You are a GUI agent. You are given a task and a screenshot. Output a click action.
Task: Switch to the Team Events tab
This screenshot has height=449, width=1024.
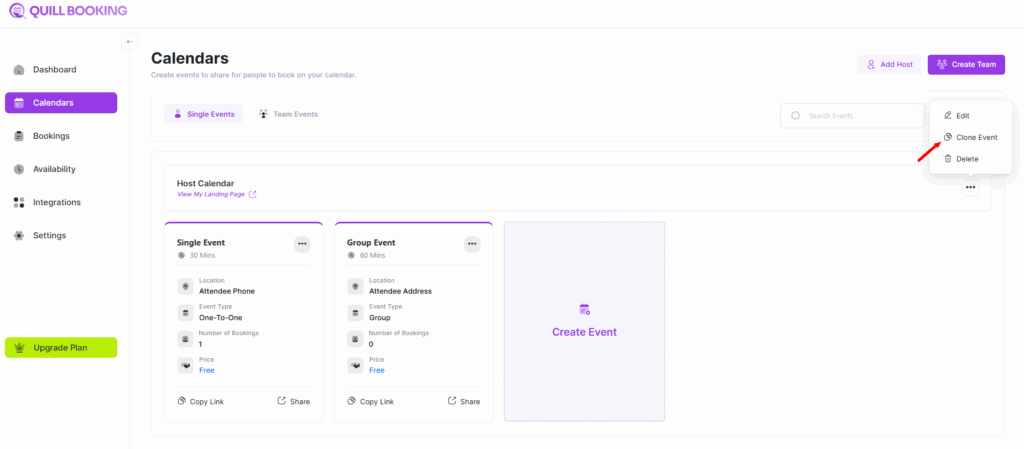(288, 115)
